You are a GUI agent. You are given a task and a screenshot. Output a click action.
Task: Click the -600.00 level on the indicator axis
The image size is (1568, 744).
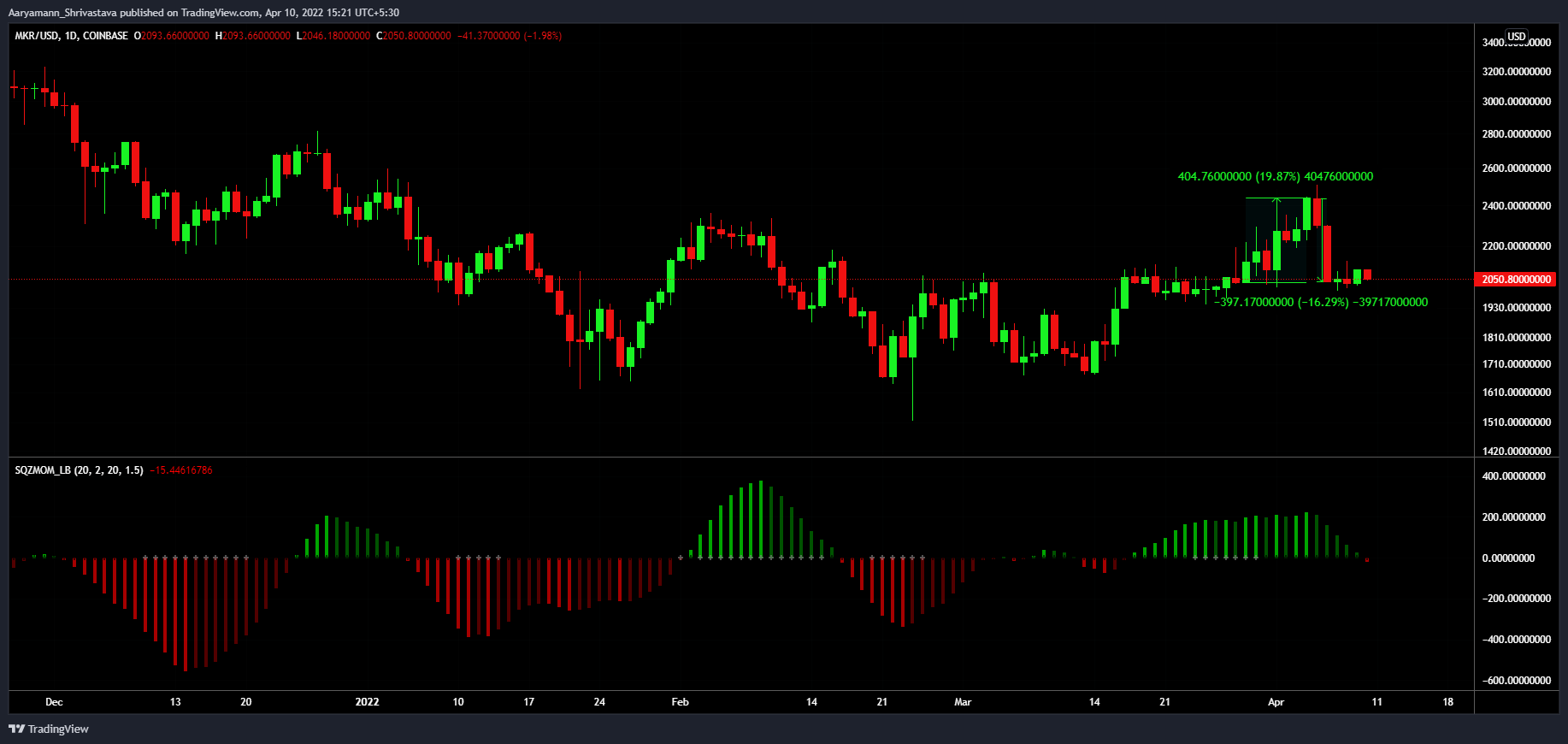click(x=1516, y=681)
